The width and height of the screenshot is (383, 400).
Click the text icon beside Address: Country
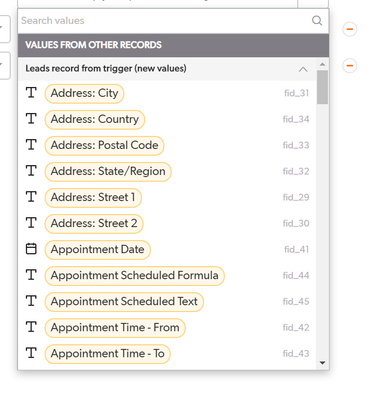pos(31,119)
